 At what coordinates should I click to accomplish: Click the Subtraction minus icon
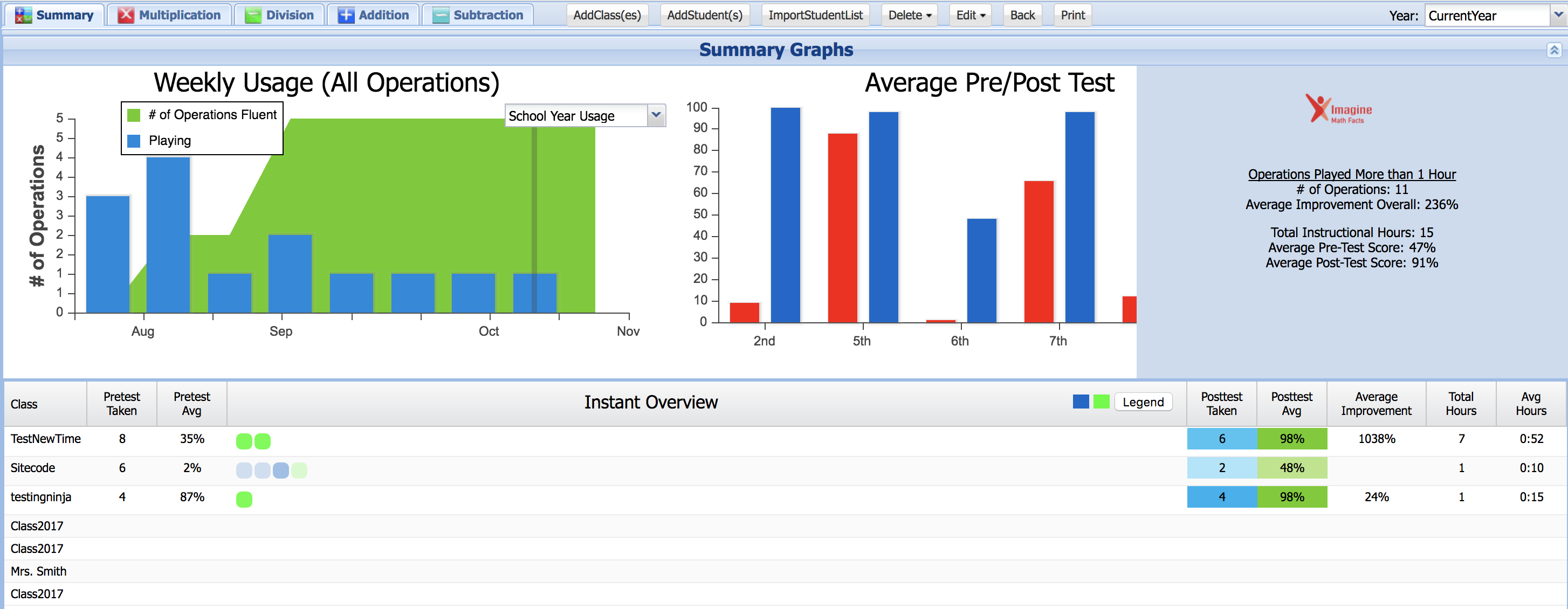click(440, 15)
